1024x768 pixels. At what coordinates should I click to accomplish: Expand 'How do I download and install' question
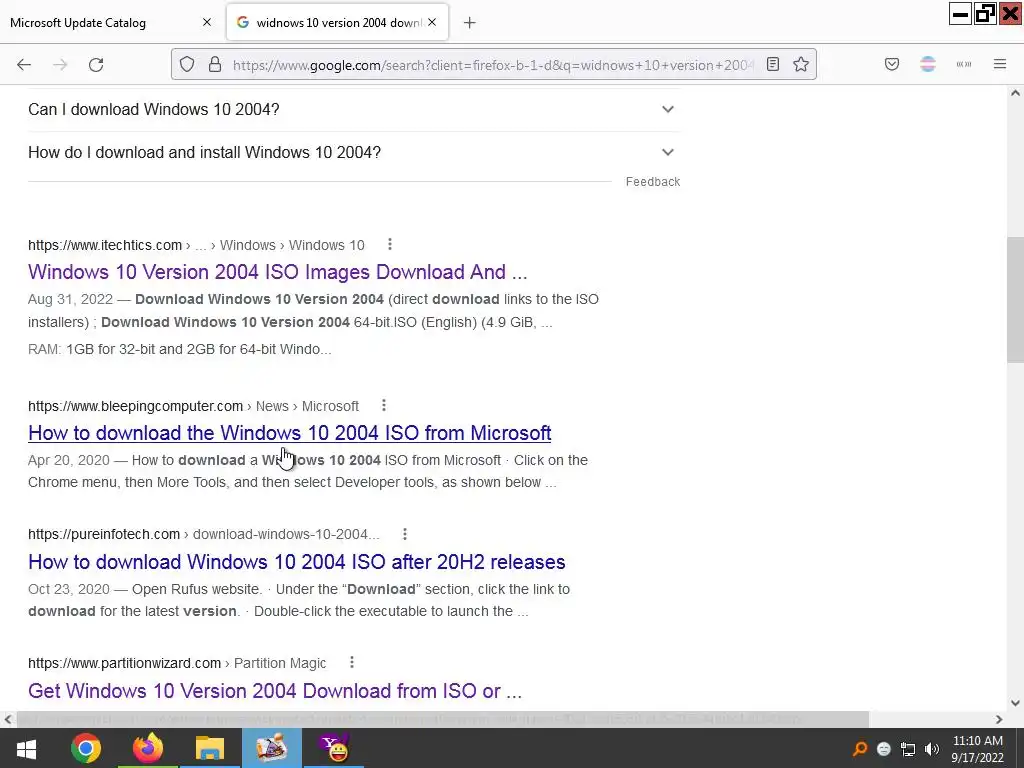[353, 152]
